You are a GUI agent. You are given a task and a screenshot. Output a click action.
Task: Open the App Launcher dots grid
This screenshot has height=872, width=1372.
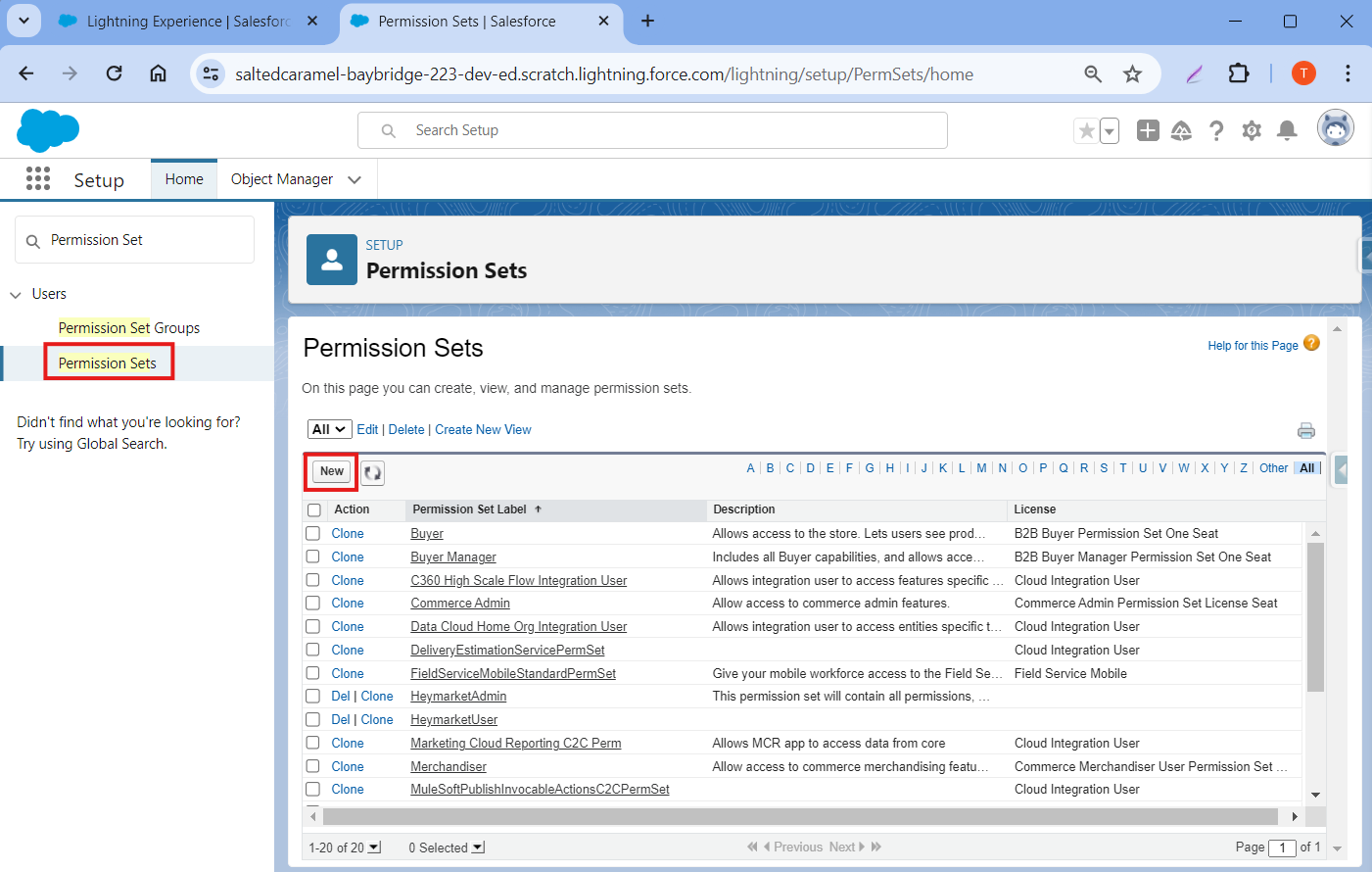[38, 178]
